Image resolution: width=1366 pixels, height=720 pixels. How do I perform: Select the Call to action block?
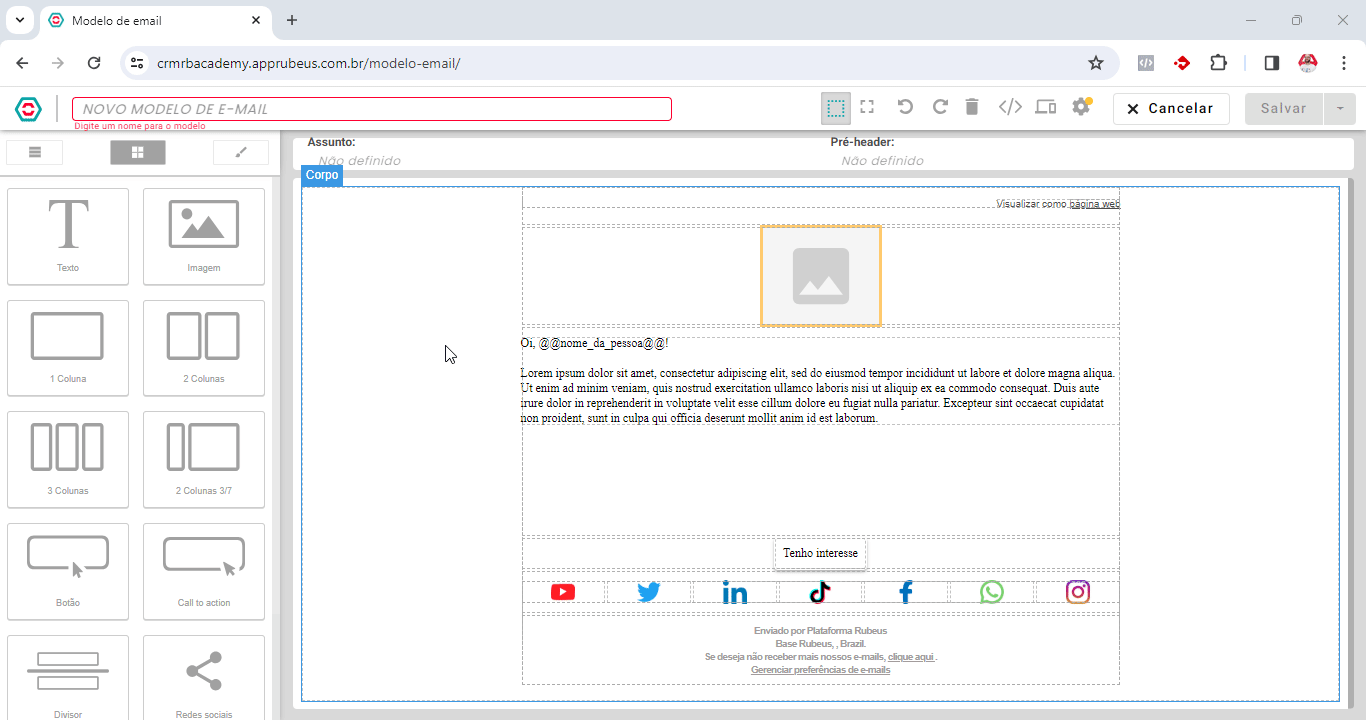click(x=204, y=572)
